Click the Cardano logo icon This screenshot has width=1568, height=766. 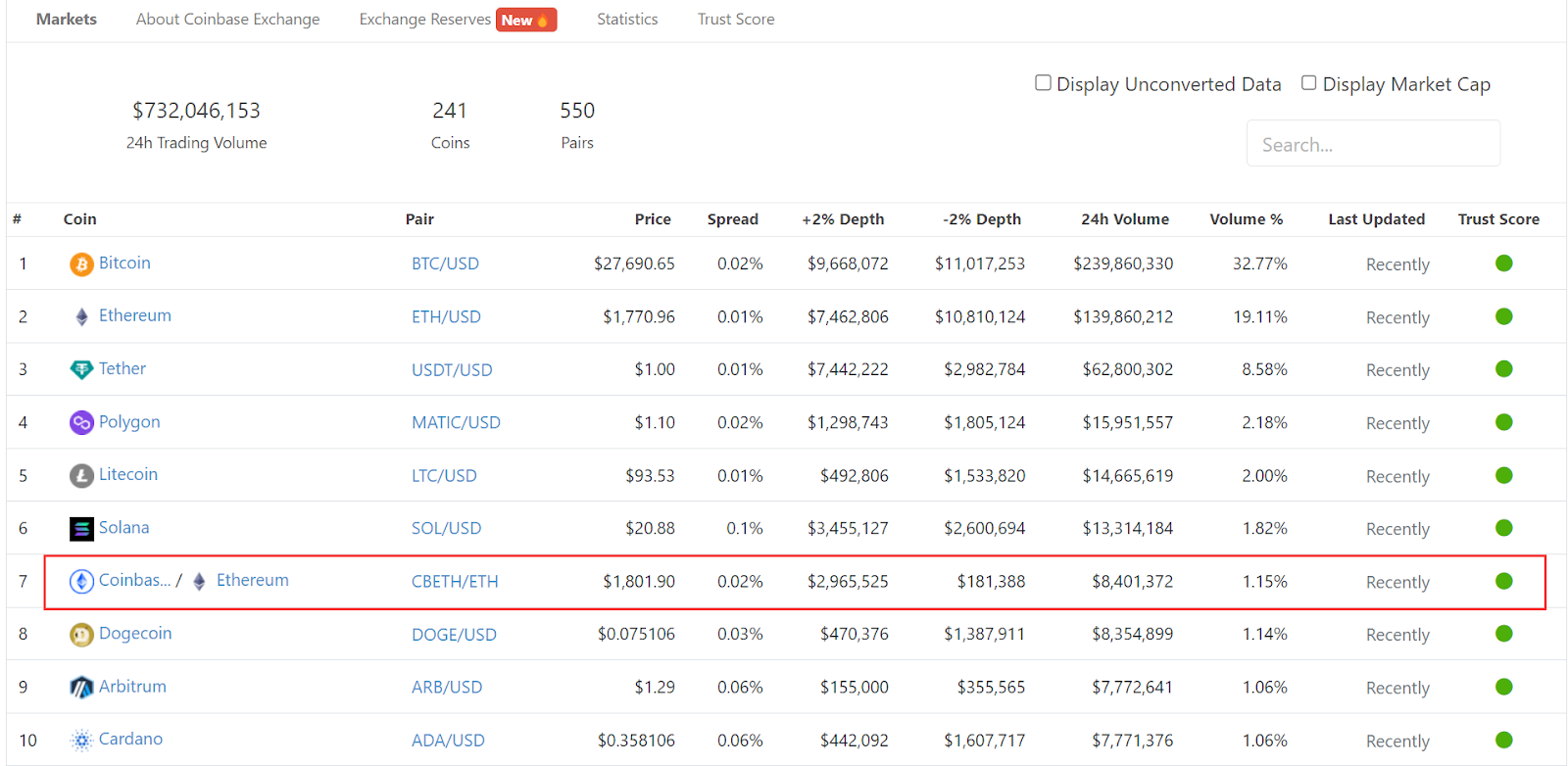pyautogui.click(x=81, y=741)
